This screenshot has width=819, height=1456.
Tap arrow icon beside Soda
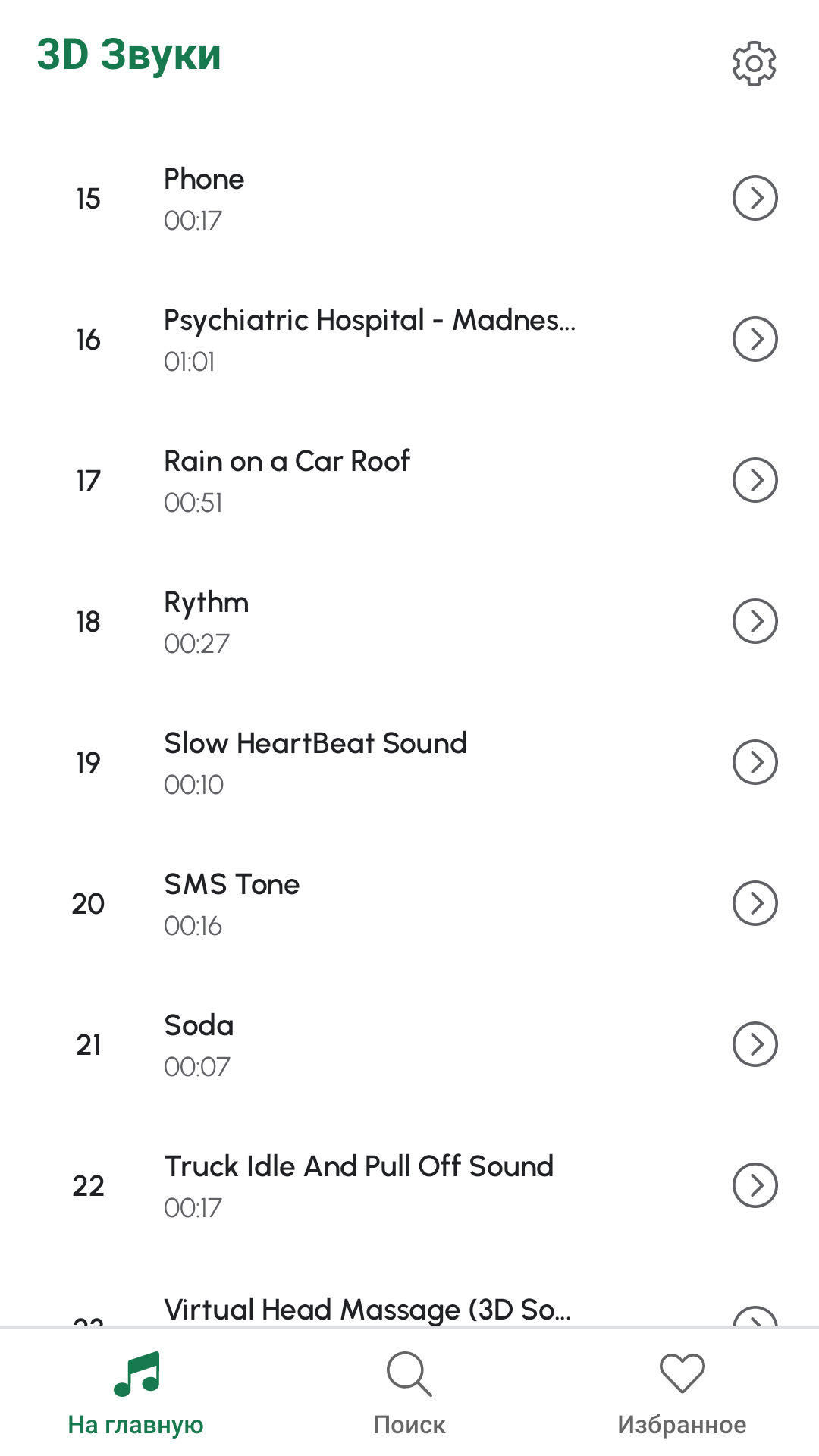coord(755,1044)
